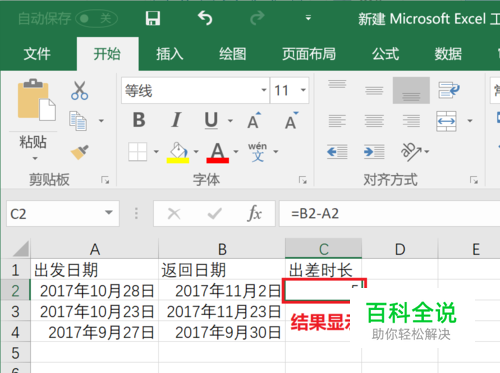The height and width of the screenshot is (373, 500).
Task: Select Middle Align icon
Action: [x=374, y=90]
